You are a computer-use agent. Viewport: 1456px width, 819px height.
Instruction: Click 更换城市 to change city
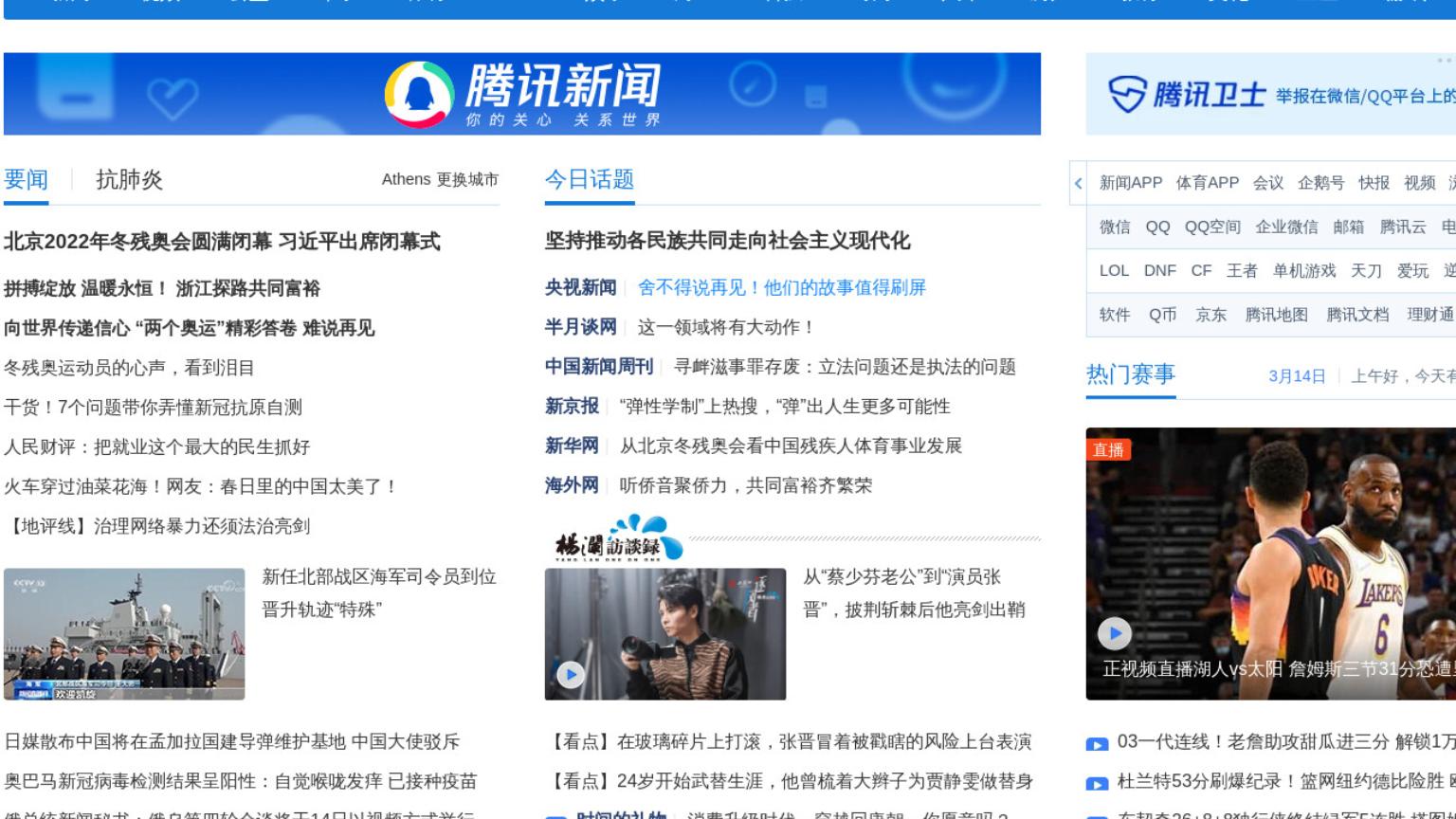pos(467,179)
